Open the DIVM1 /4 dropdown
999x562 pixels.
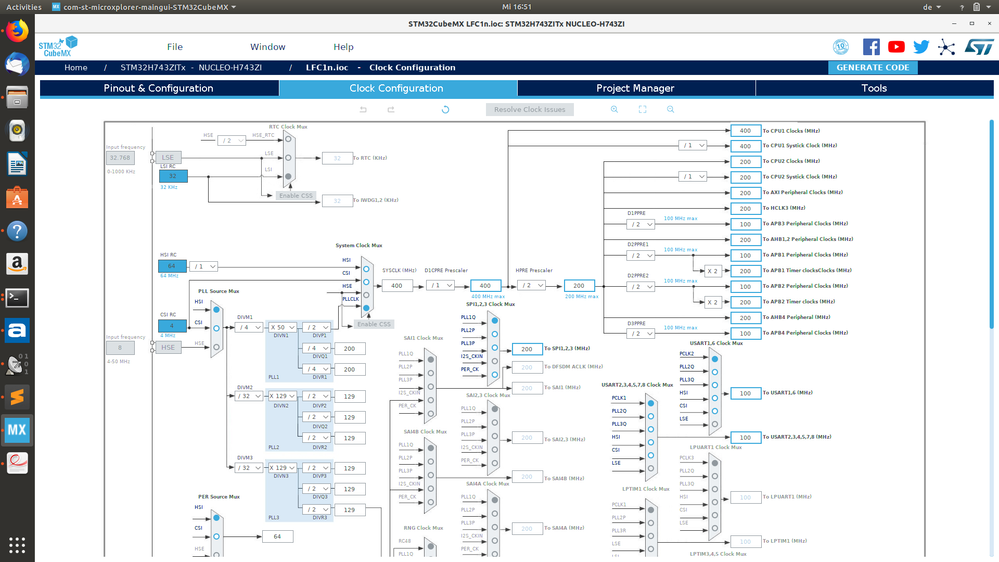pos(249,328)
